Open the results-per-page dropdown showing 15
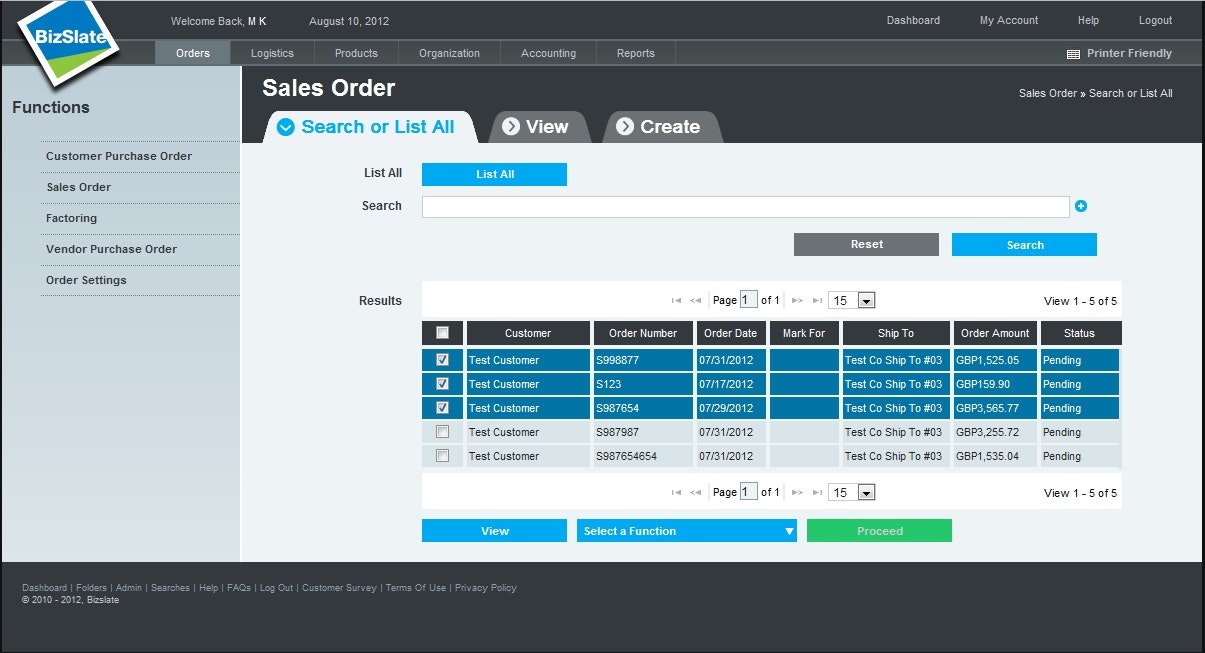Screen dimensions: 1205x653 851,300
